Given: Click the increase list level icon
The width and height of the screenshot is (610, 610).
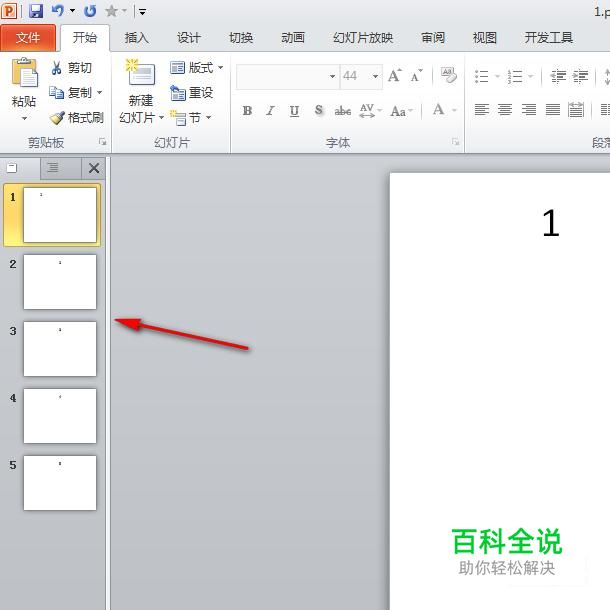Looking at the screenshot, I should [x=580, y=76].
